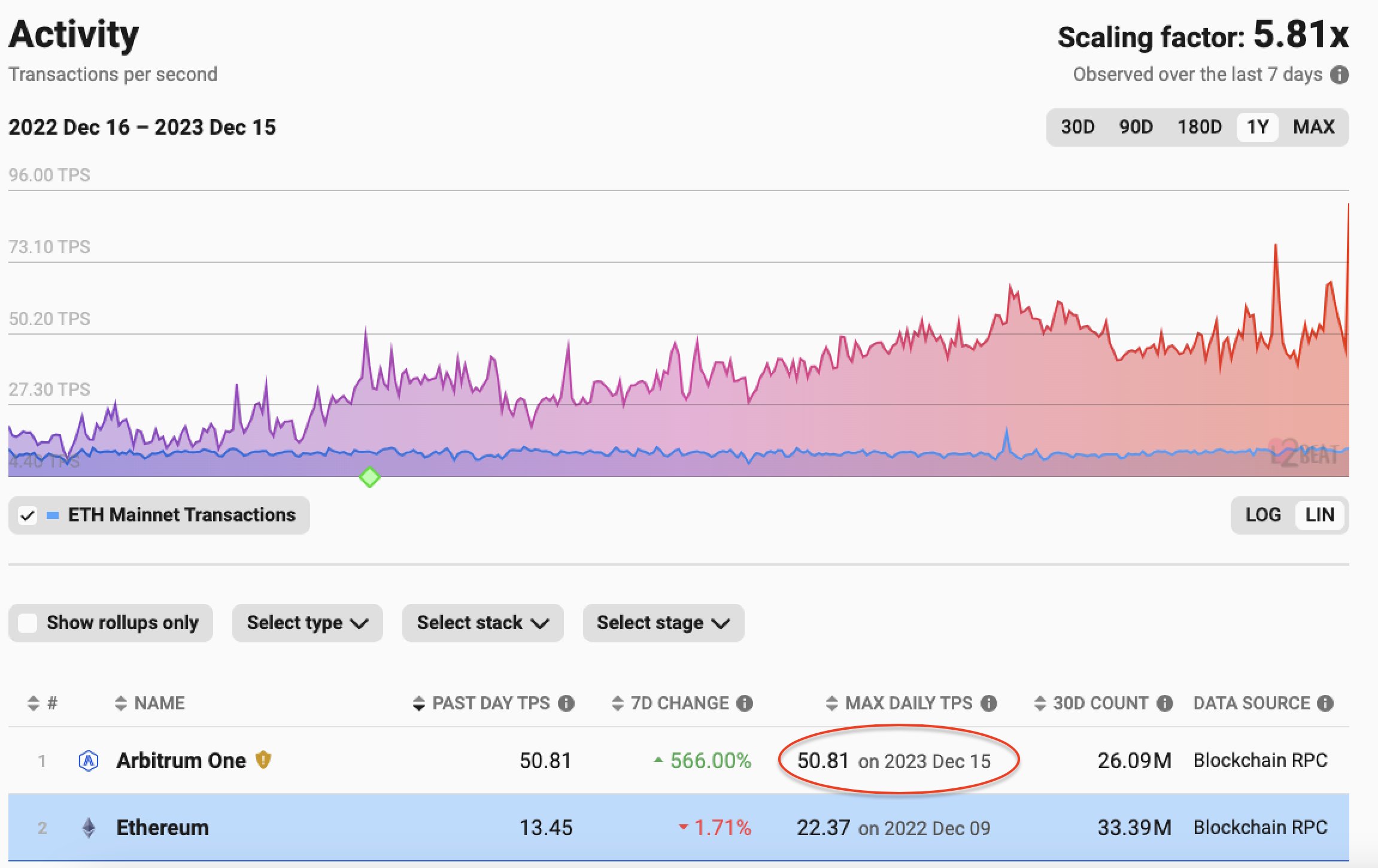The image size is (1378, 868).
Task: Click the 33.39M count for Ethereum
Action: [x=1134, y=828]
